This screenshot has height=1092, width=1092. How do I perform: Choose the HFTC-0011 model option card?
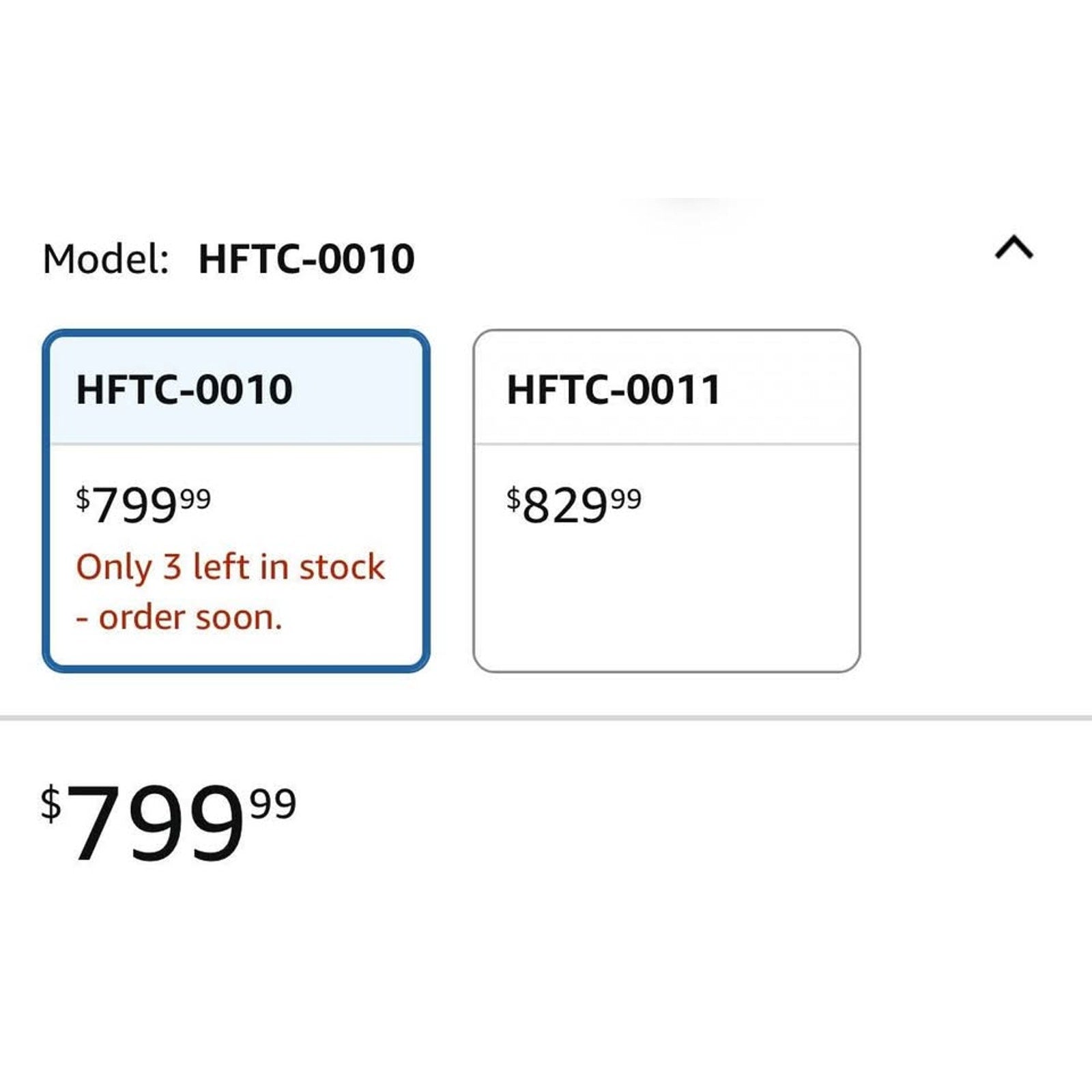[x=666, y=501]
